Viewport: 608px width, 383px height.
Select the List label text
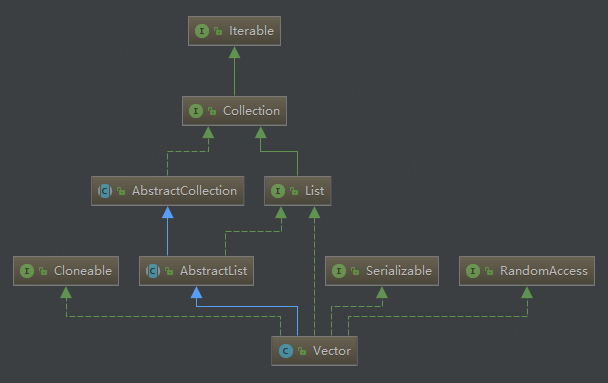pyautogui.click(x=314, y=191)
